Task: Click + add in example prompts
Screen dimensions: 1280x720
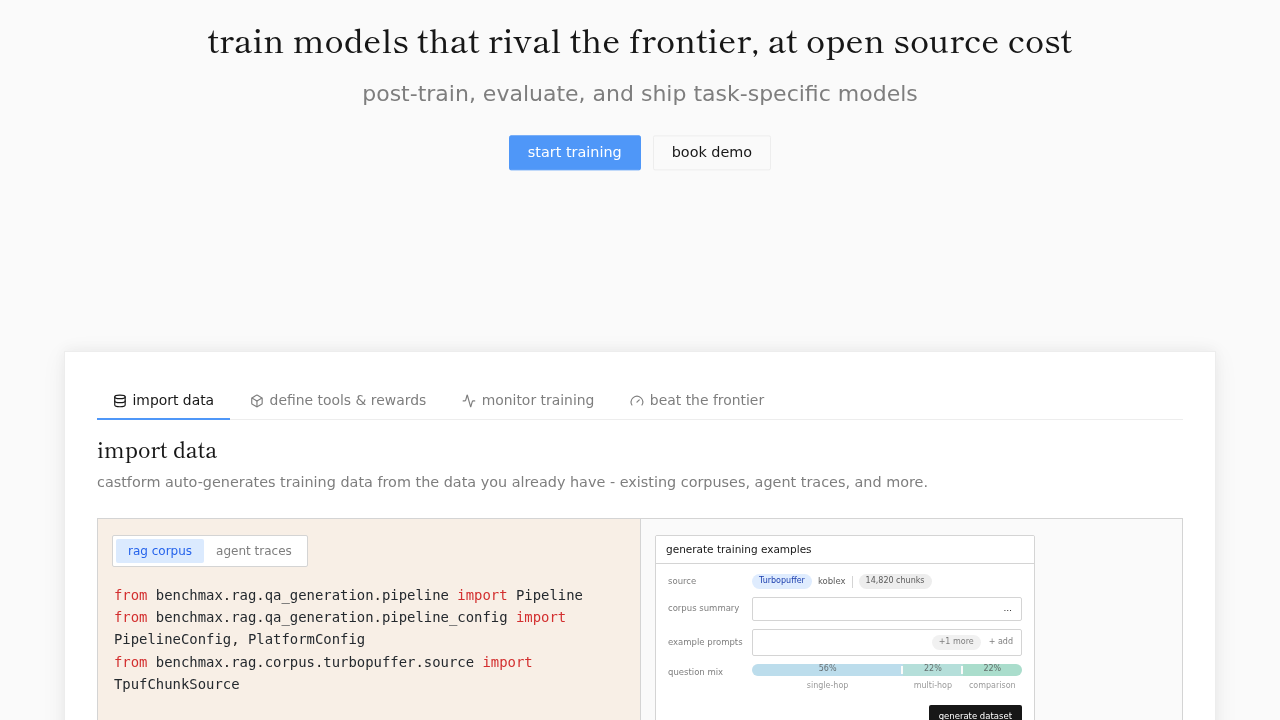Action: [x=1001, y=642]
